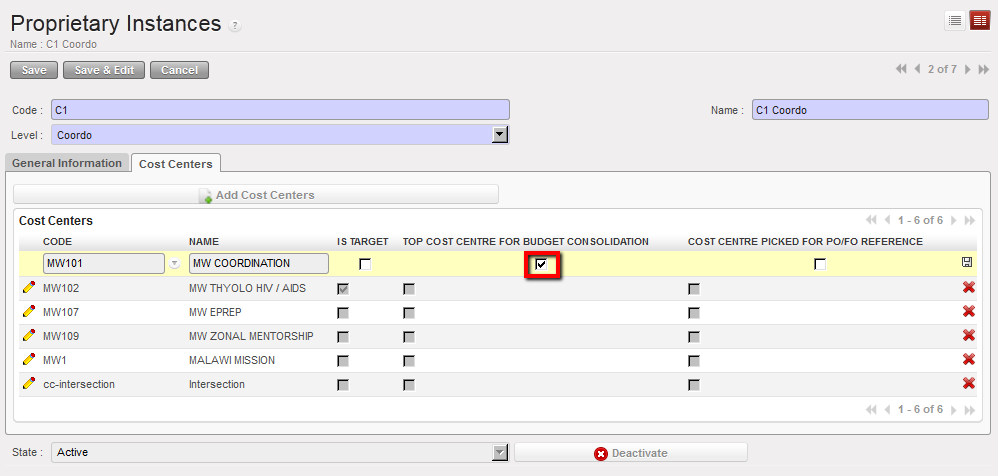
Task: Expand the State dropdown set to Active
Action: [500, 453]
